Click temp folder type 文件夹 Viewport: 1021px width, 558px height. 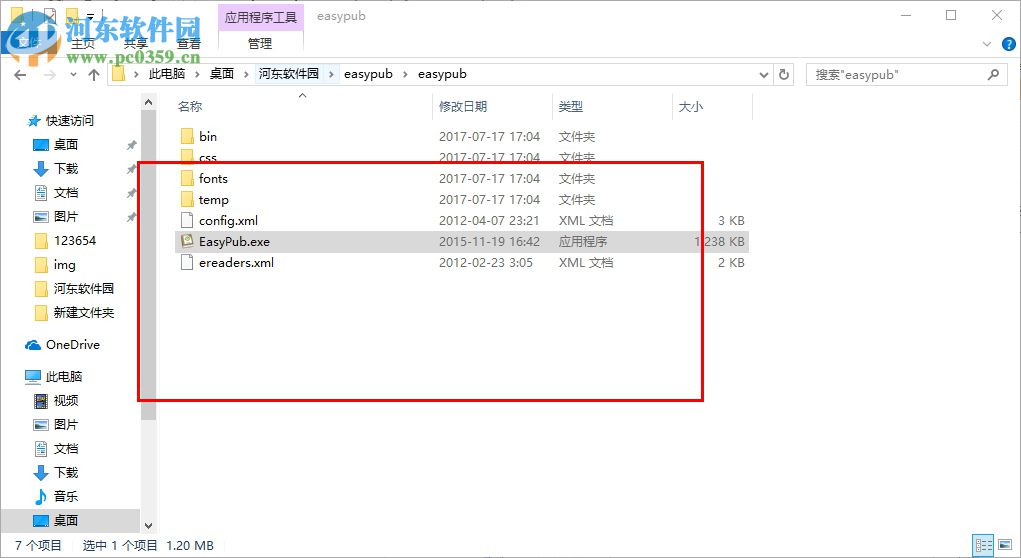577,200
